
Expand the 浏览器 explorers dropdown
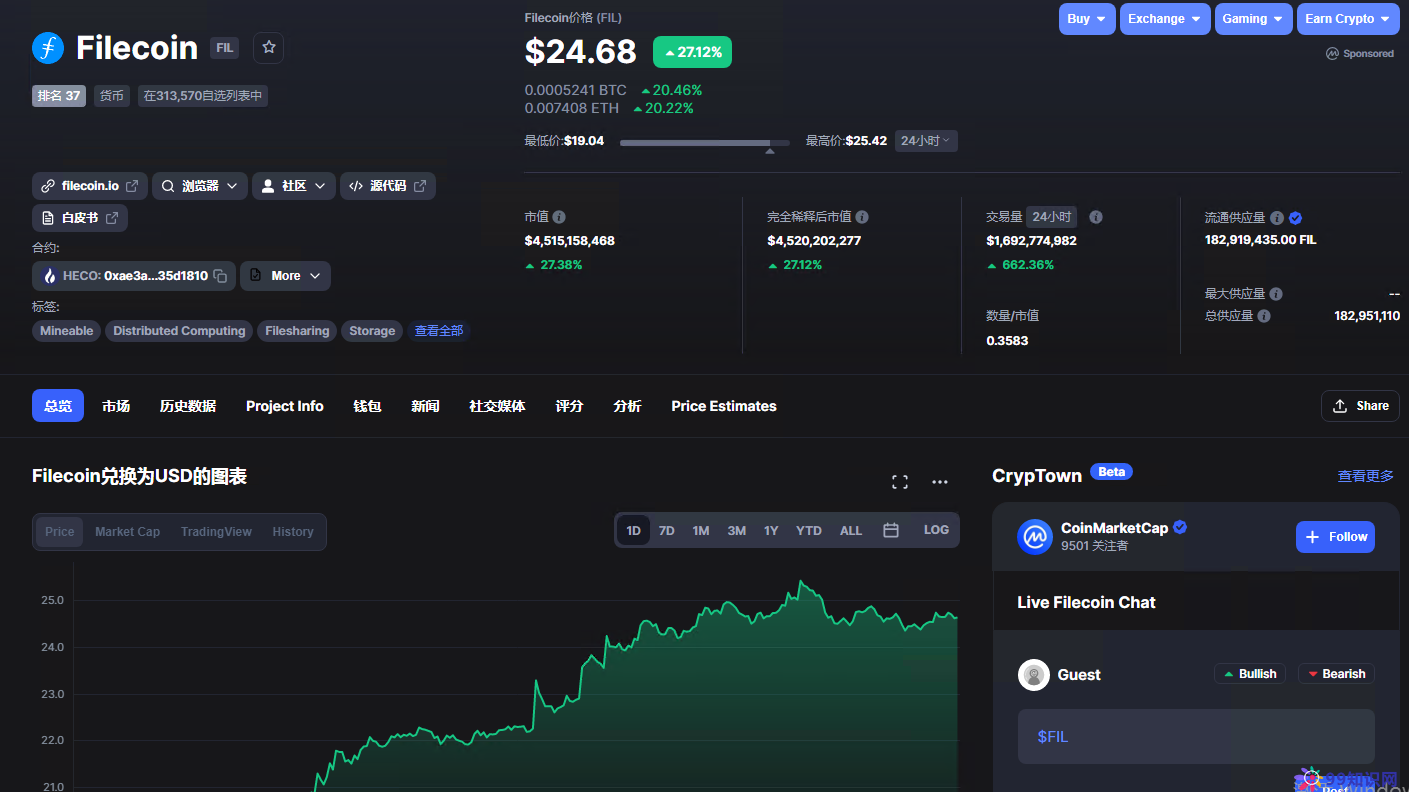pyautogui.click(x=200, y=186)
